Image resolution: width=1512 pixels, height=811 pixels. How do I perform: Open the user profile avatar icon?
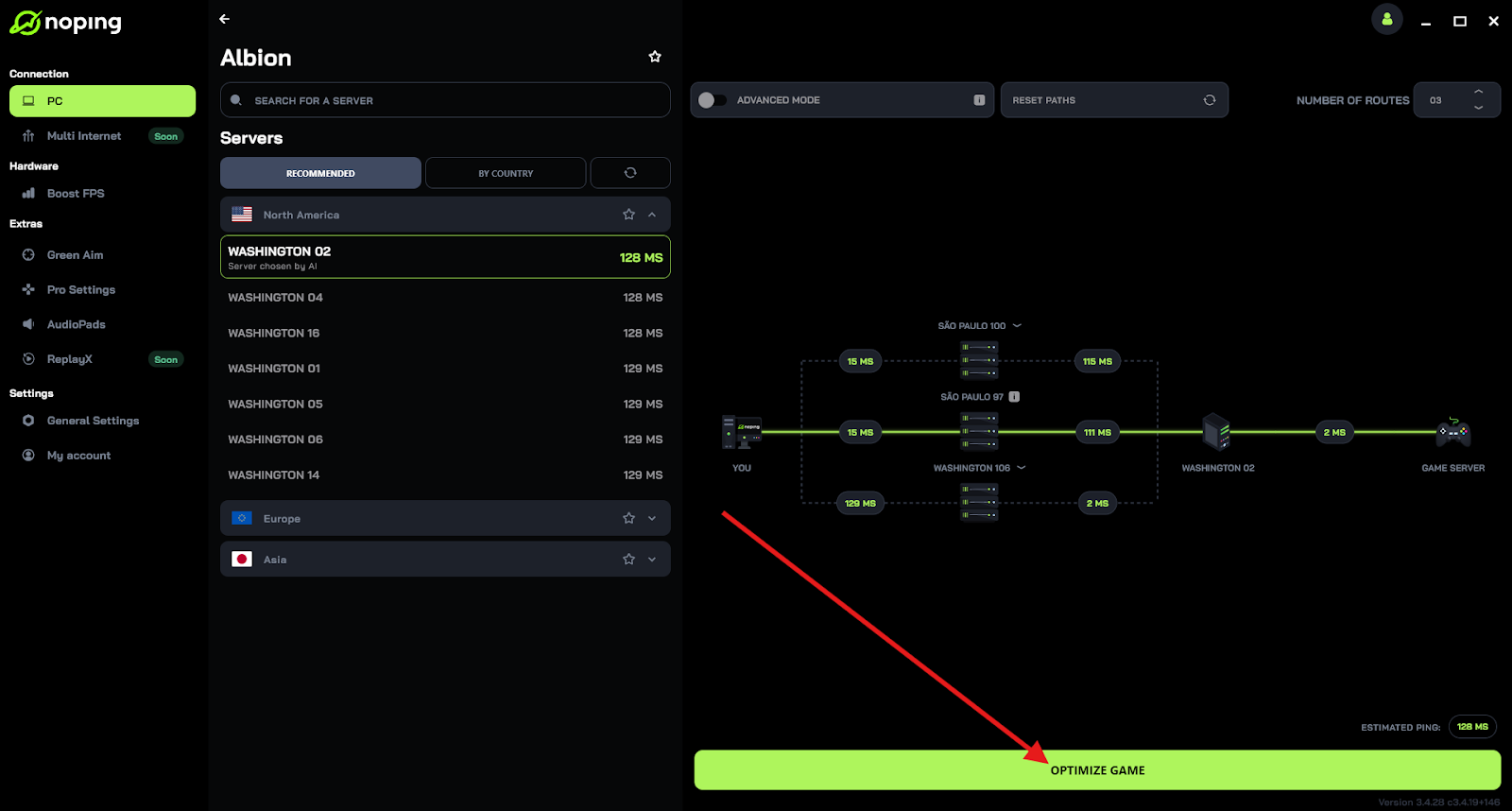1387,19
